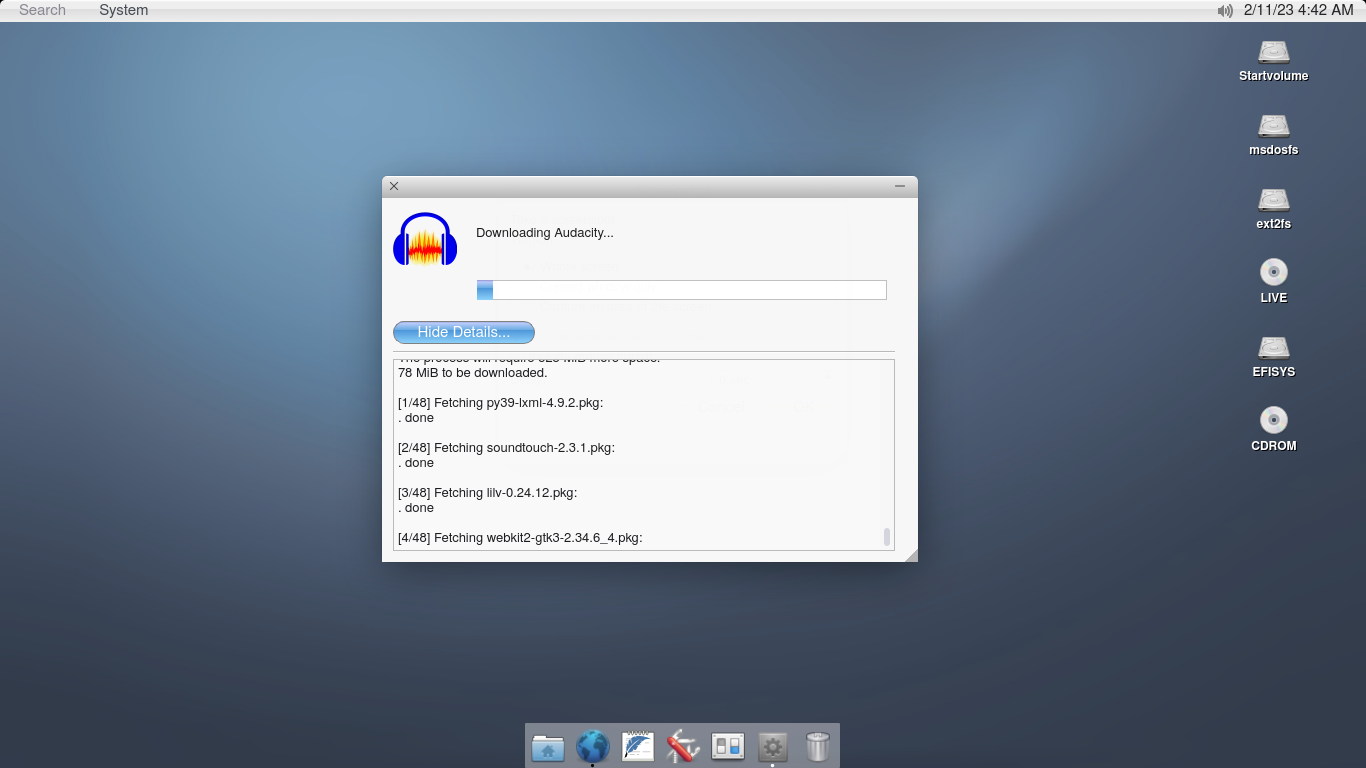Click the Search field in the menu bar
This screenshot has width=1366, height=768.
[43, 10]
